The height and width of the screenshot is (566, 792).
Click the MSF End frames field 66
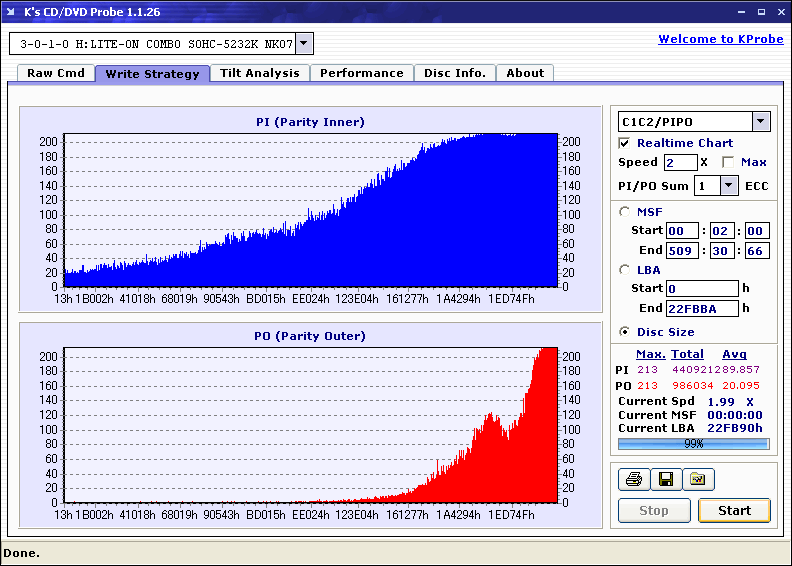(x=757, y=250)
